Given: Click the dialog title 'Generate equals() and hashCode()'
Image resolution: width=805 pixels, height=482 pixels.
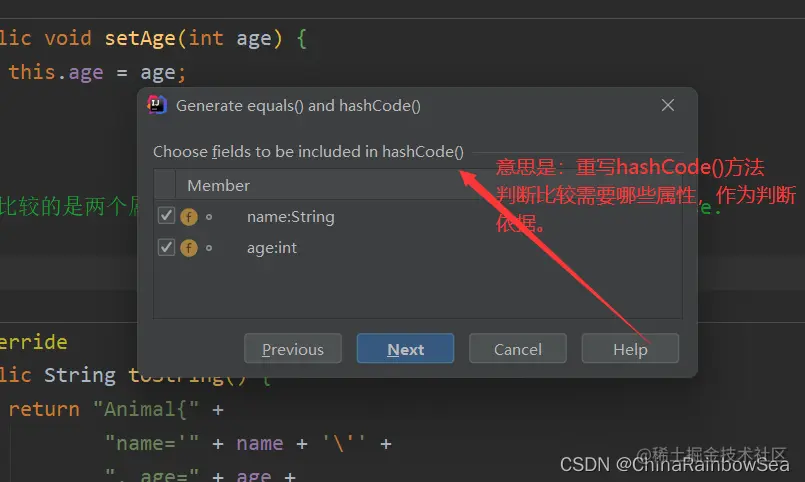Looking at the screenshot, I should 298,106.
